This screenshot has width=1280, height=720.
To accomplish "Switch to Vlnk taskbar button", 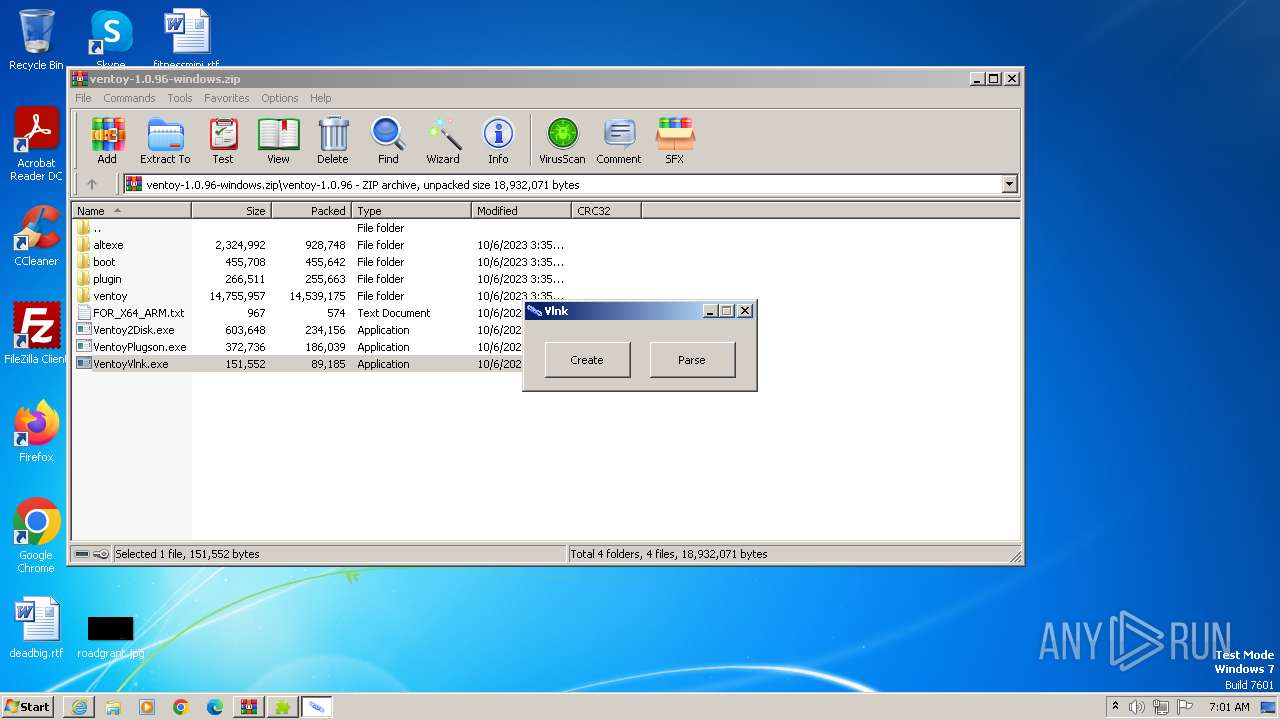I will 317,707.
